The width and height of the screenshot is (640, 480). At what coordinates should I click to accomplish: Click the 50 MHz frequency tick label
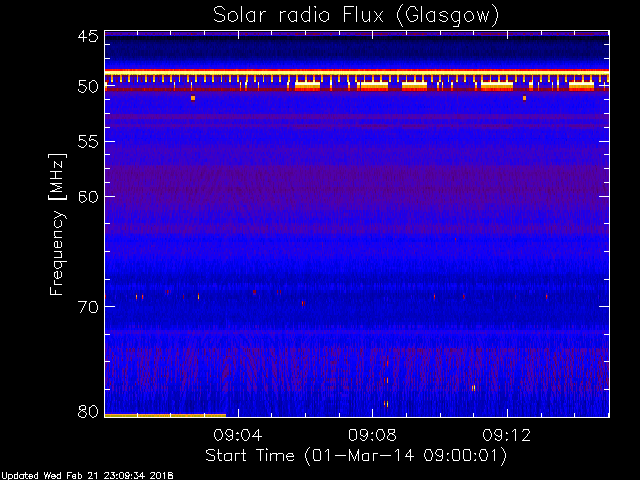pos(88,87)
